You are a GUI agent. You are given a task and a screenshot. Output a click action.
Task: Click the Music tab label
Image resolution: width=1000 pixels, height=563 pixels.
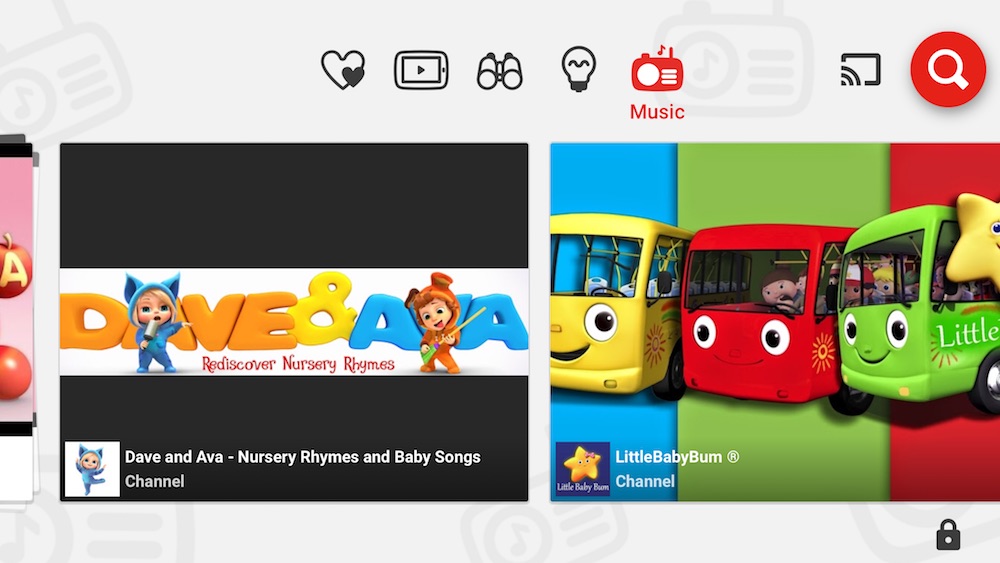coord(657,112)
